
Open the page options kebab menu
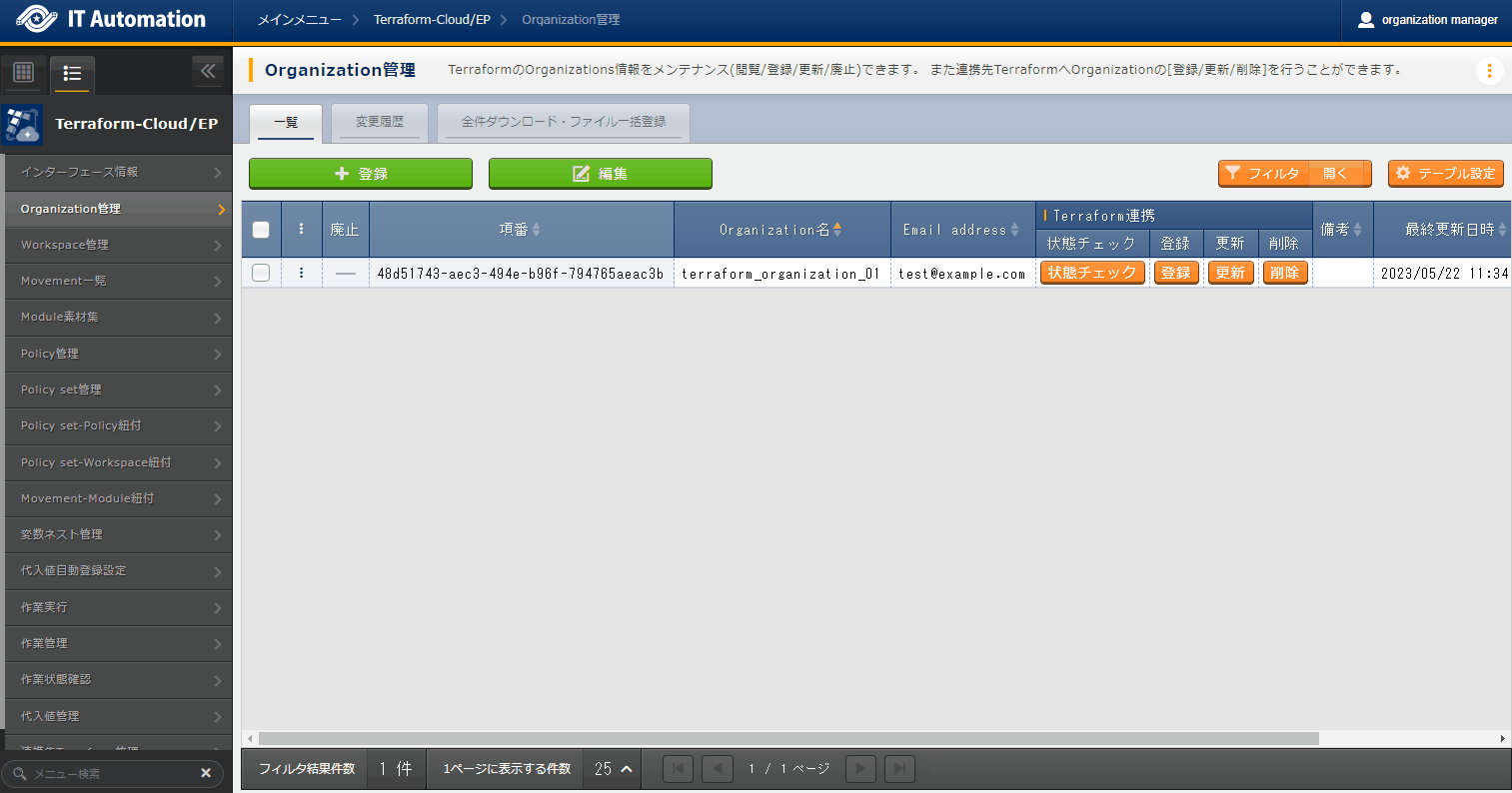click(x=1489, y=70)
